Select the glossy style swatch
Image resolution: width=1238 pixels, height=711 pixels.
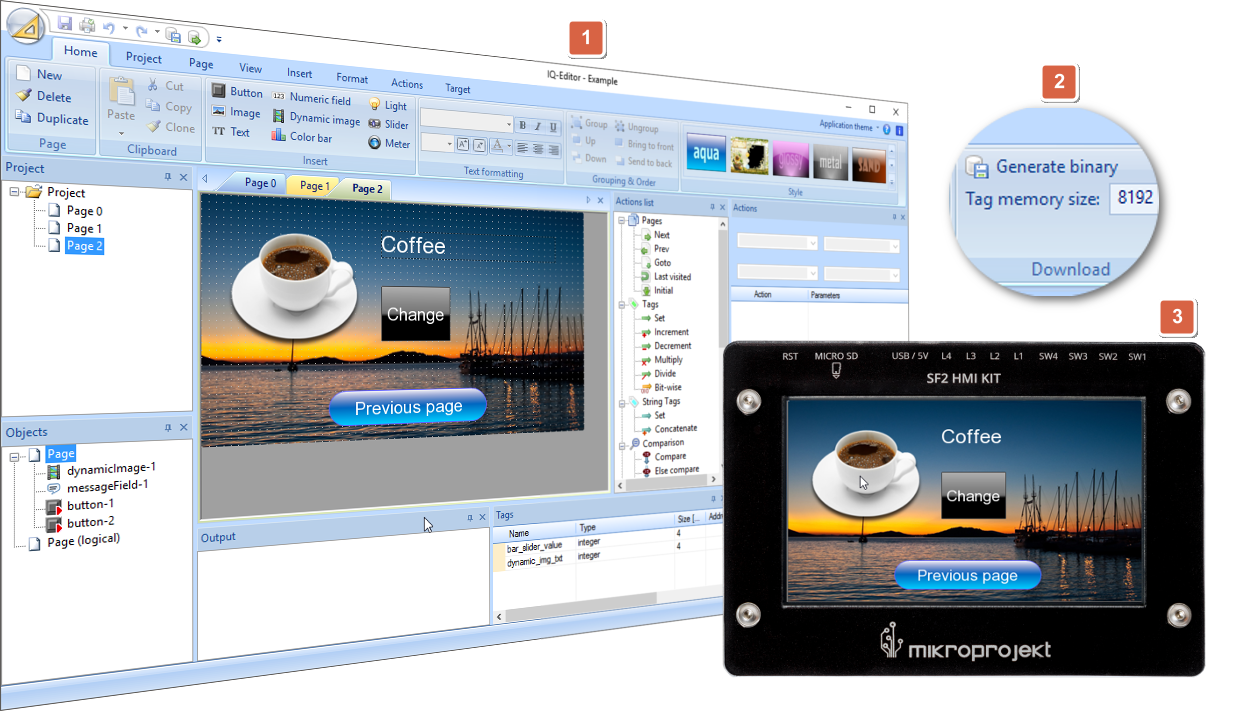(789, 159)
